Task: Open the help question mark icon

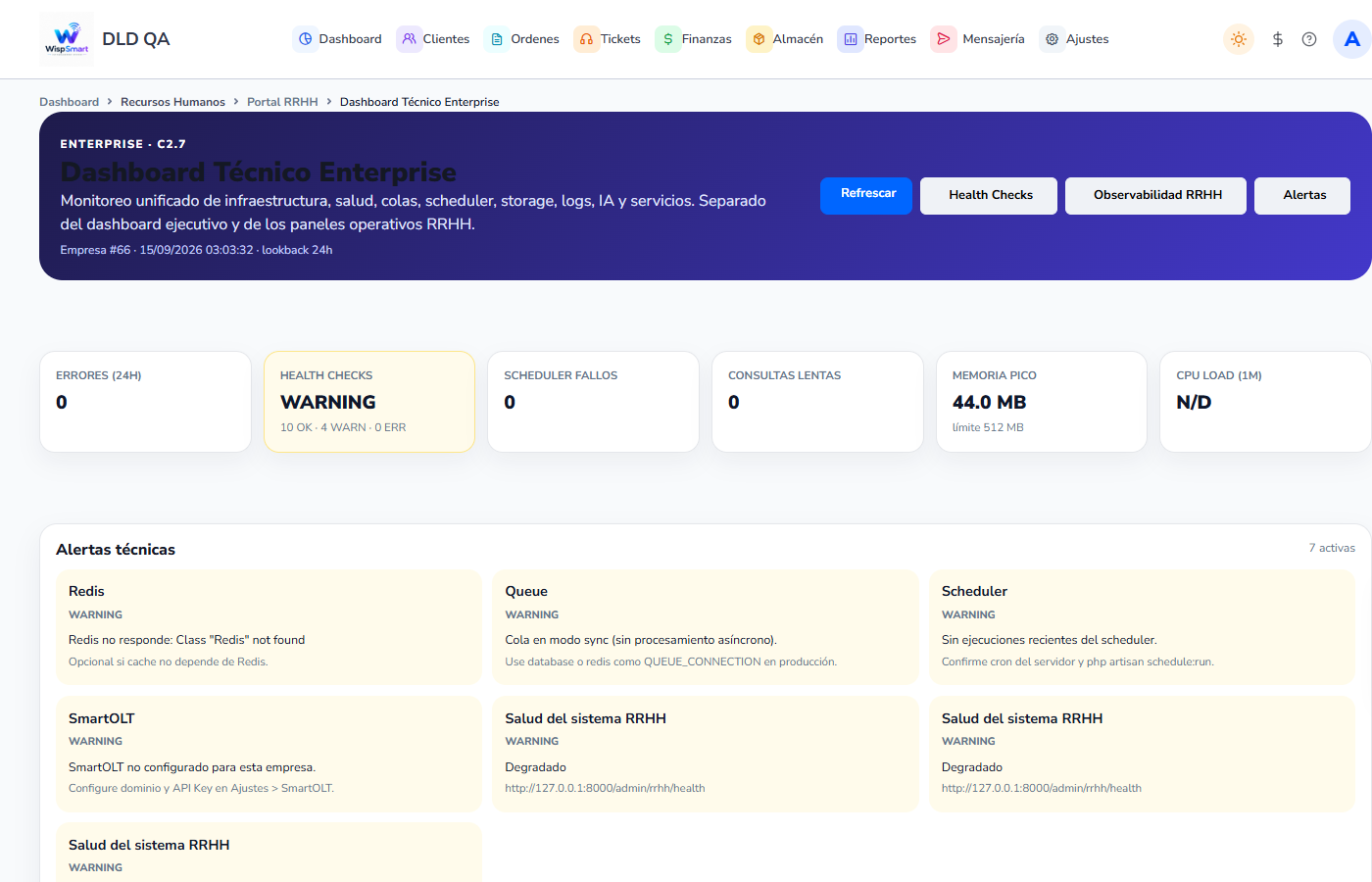Action: (1309, 39)
